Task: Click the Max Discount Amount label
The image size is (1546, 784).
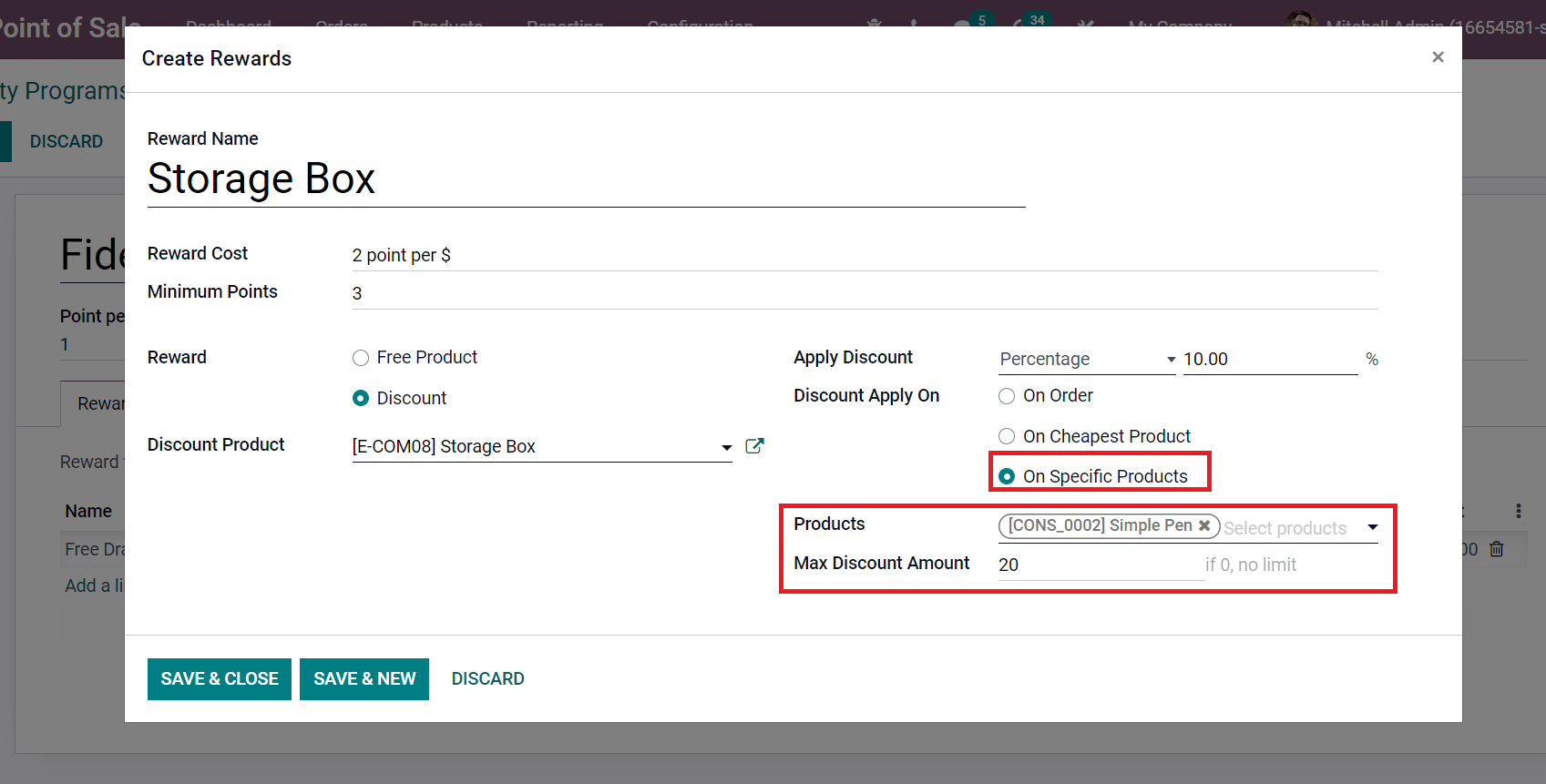Action: point(881,563)
